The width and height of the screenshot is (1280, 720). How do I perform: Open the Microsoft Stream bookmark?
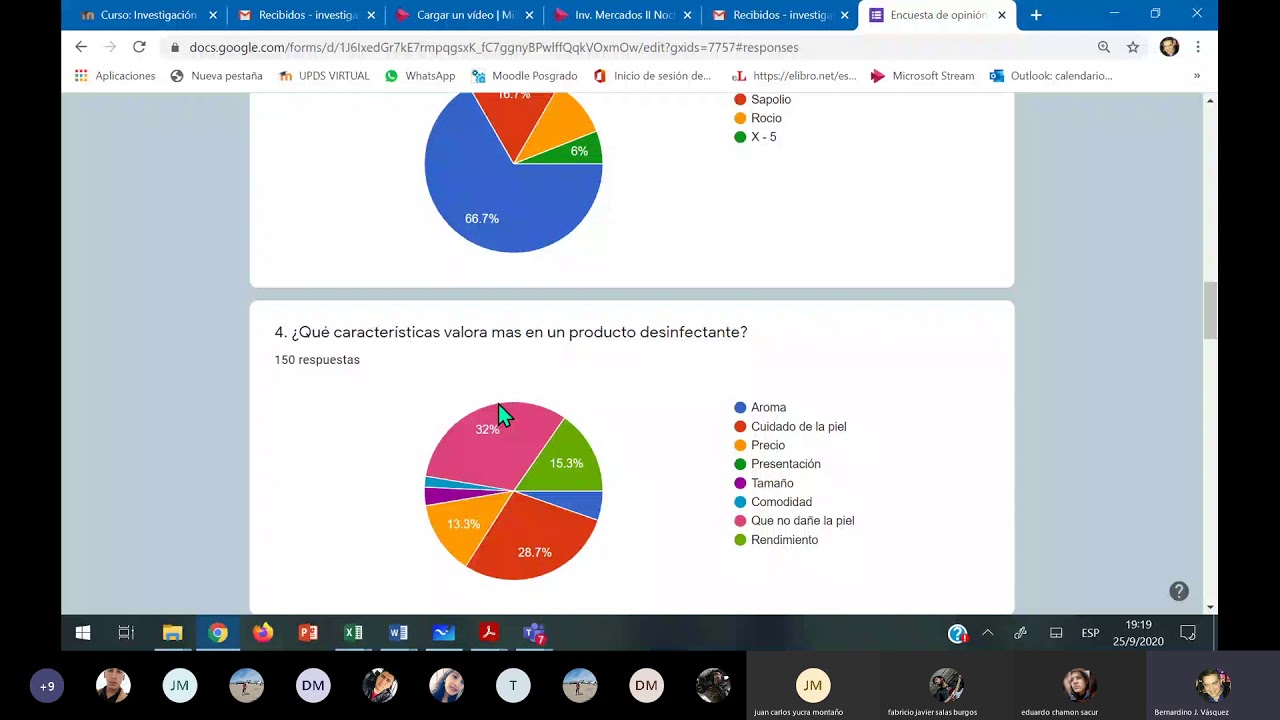click(922, 76)
